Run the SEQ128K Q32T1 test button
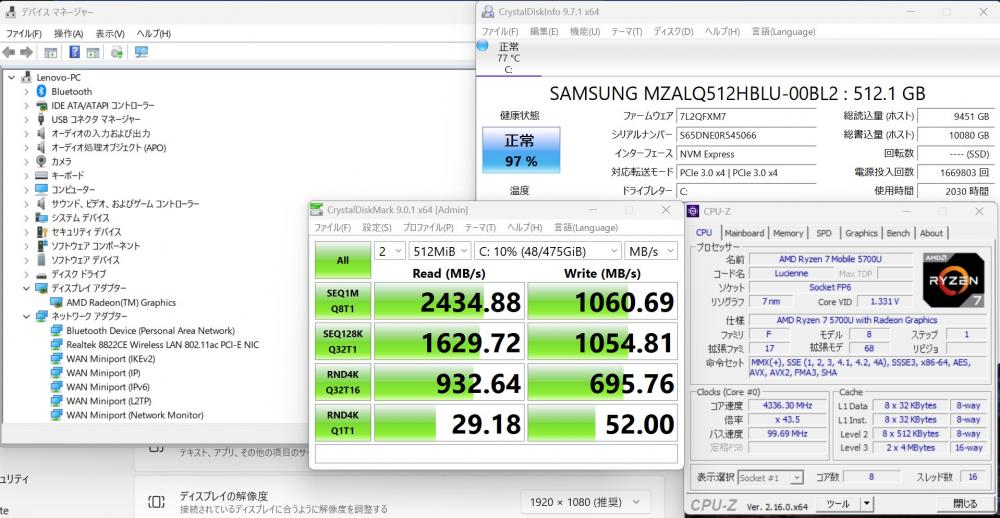1000x518 pixels. [x=342, y=341]
